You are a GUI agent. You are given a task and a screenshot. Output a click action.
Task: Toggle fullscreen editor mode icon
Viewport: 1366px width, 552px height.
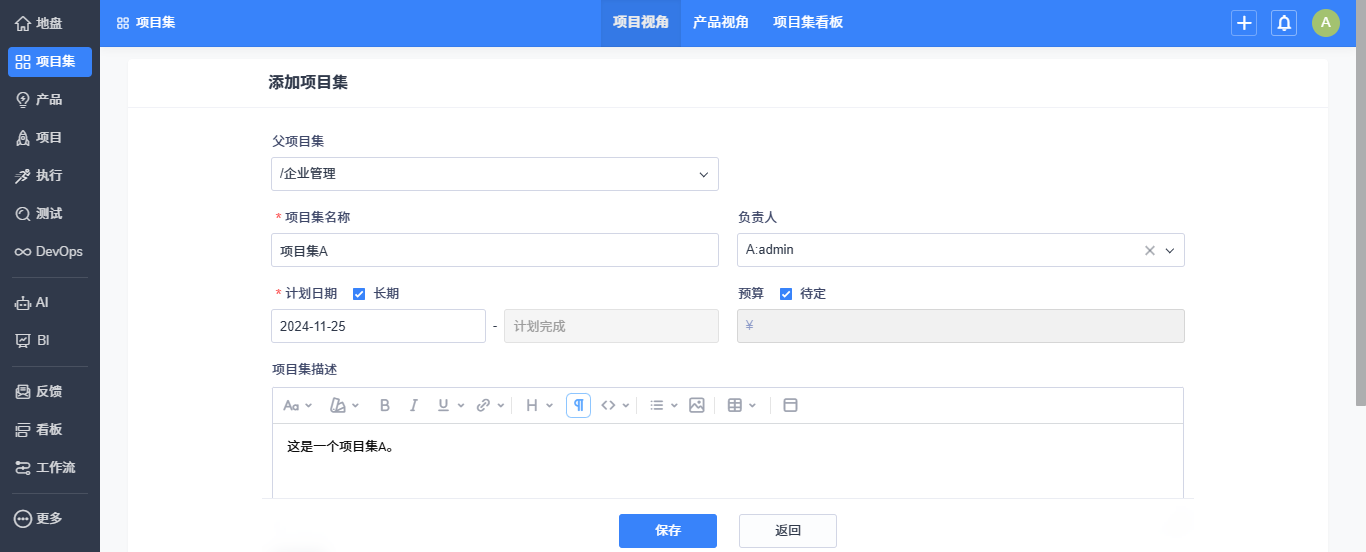pyautogui.click(x=790, y=405)
